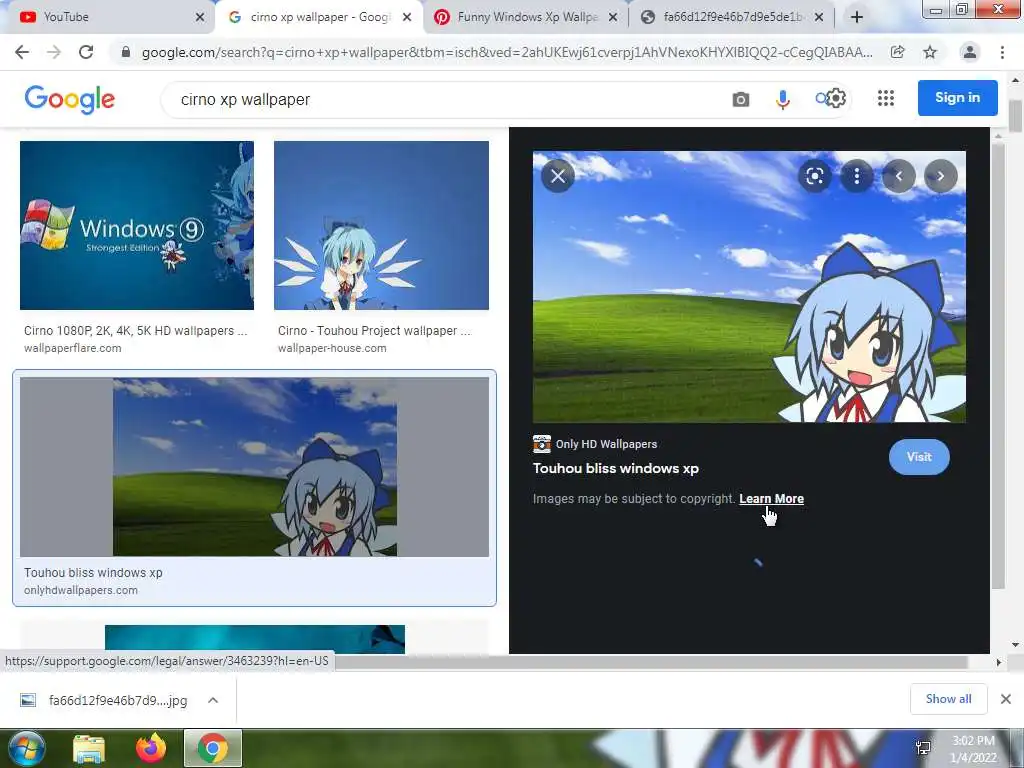1024x768 pixels.
Task: Click the Google logo
Action: [x=69, y=99]
